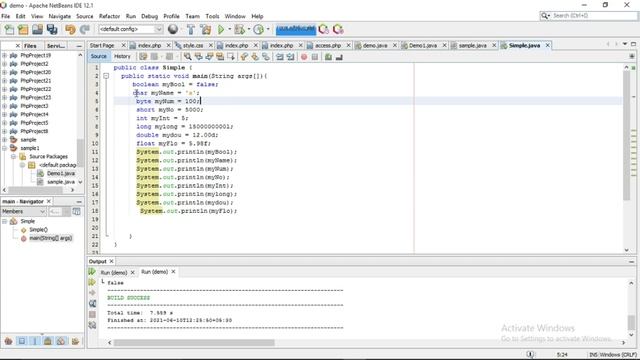Open the <default config> combo box

point(131,29)
